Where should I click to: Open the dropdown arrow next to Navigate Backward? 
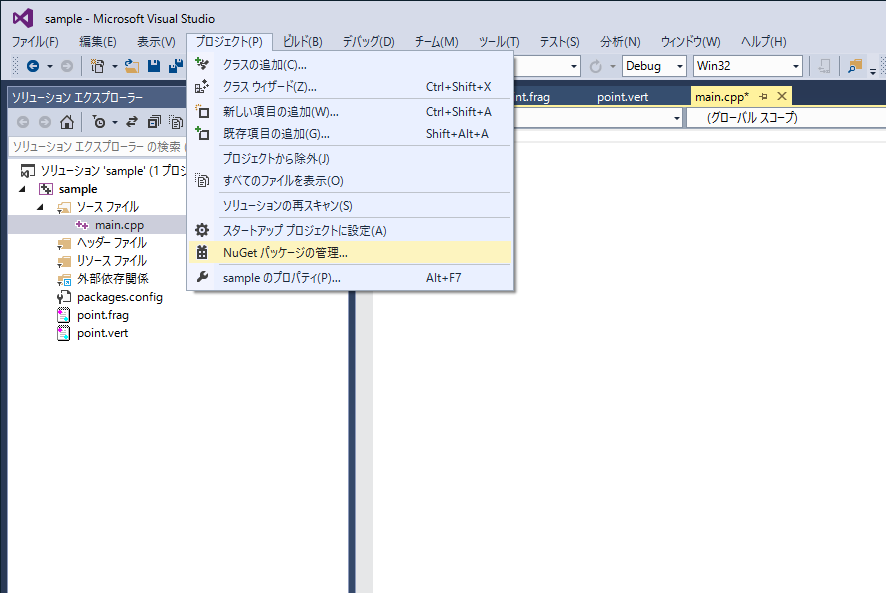click(x=50, y=67)
